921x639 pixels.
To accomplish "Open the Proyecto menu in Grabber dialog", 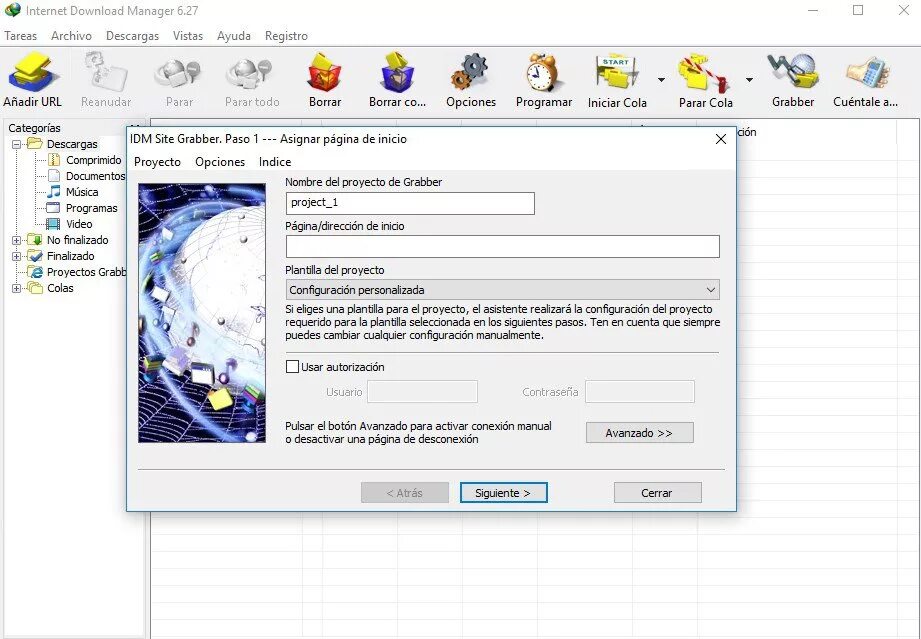I will coord(157,162).
